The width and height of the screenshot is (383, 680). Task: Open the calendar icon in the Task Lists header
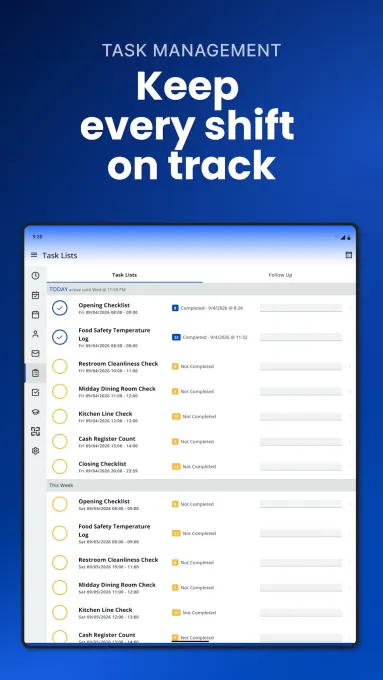click(x=349, y=255)
